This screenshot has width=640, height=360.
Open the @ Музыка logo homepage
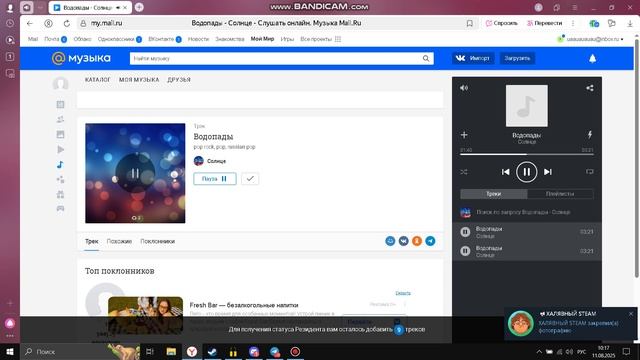[81, 58]
